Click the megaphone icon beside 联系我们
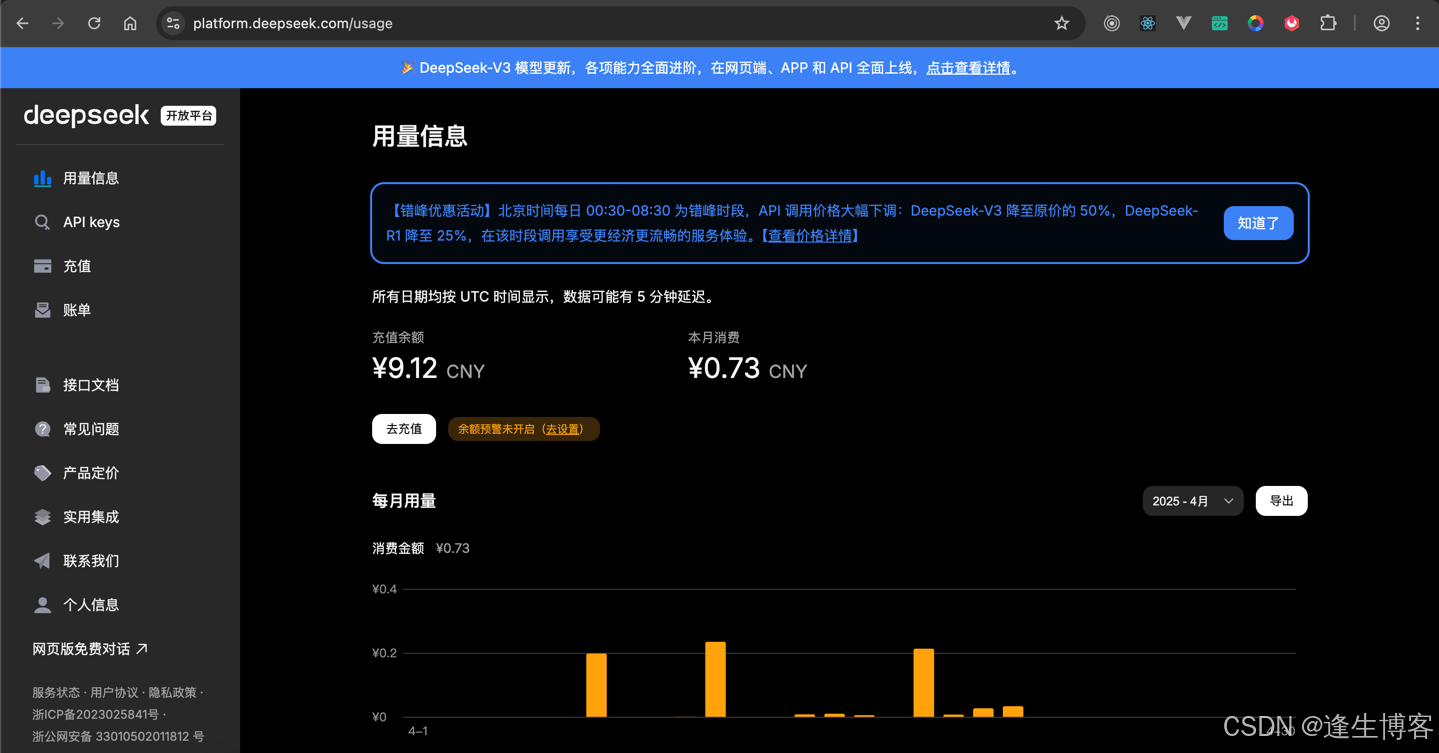Image resolution: width=1439 pixels, height=753 pixels. [42, 561]
